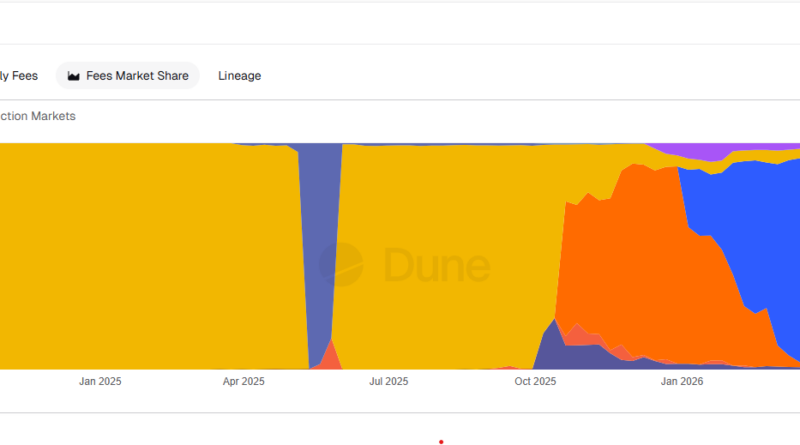Switch to the Fees Market Share tab
Screen dimensions: 800x445
pyautogui.click(x=128, y=76)
